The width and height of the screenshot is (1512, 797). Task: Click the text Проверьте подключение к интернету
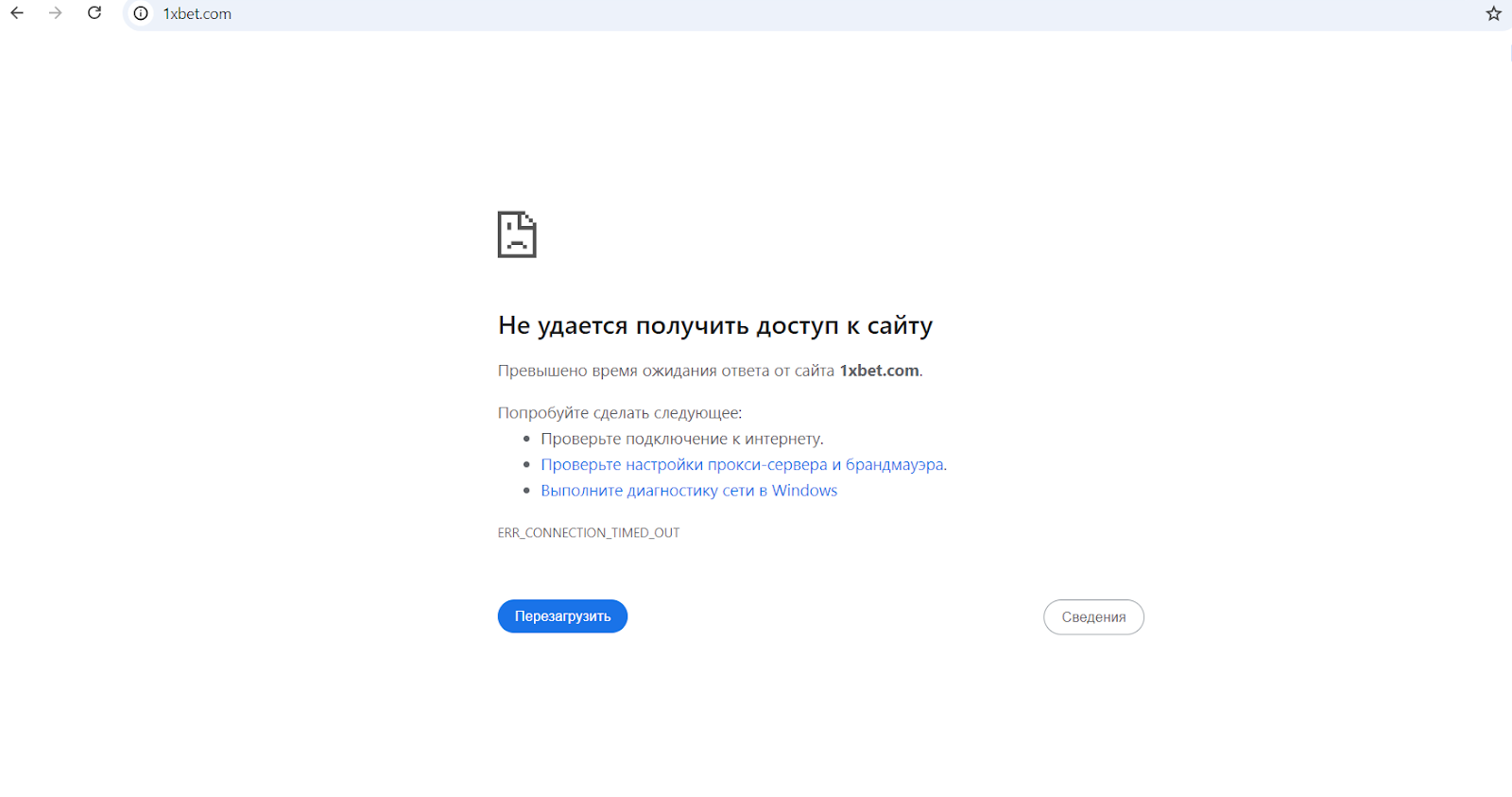point(682,439)
